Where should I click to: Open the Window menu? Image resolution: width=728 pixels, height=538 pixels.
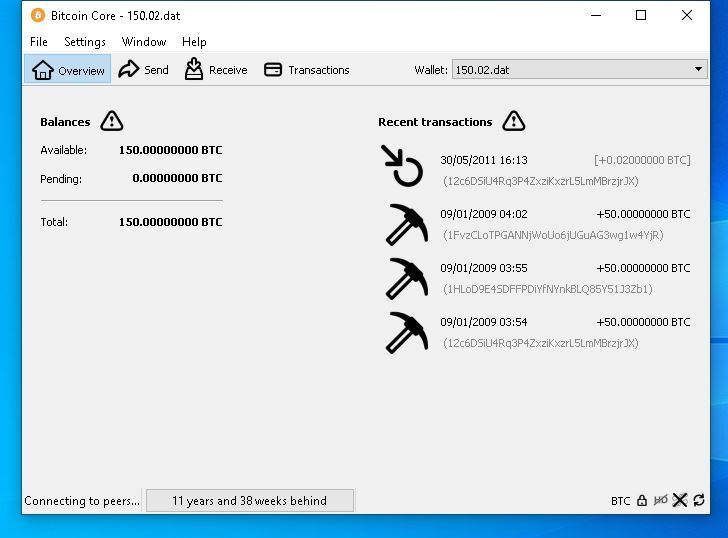click(143, 42)
